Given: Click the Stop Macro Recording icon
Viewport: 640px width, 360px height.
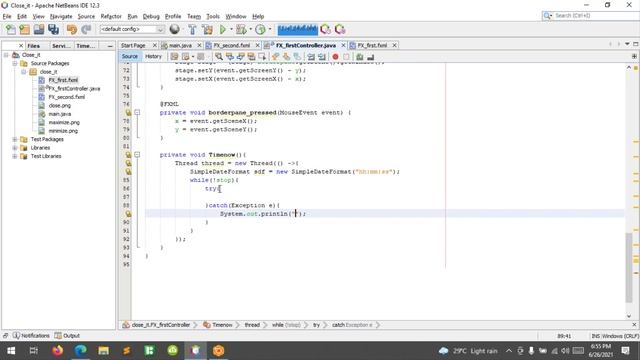Looking at the screenshot, I should tap(347, 57).
